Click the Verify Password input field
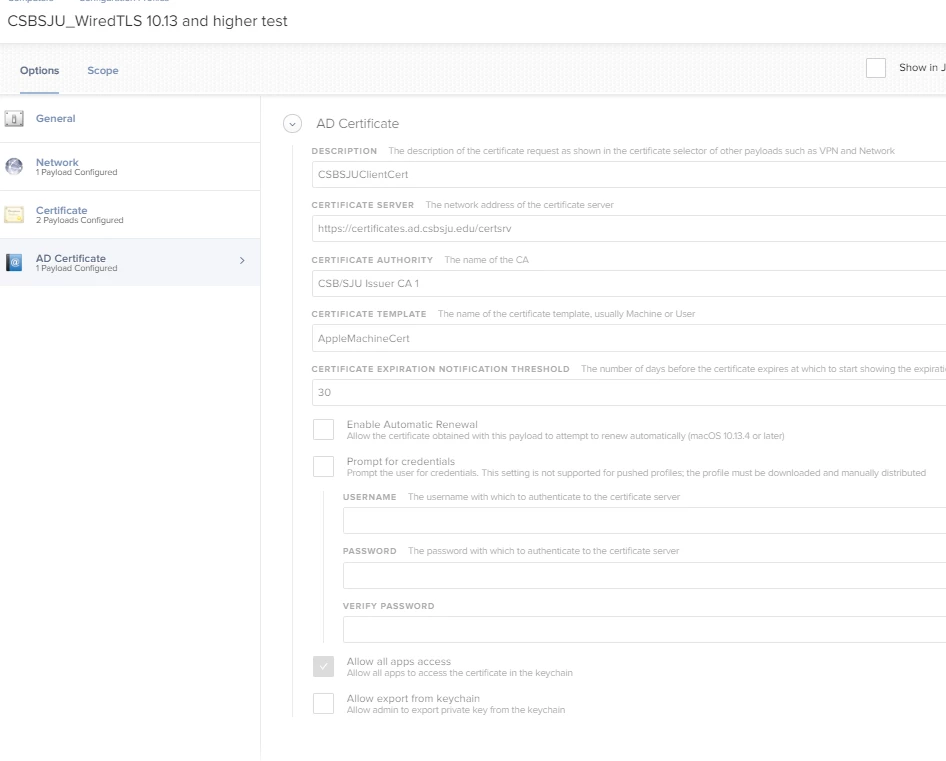The image size is (946, 761). click(x=644, y=630)
